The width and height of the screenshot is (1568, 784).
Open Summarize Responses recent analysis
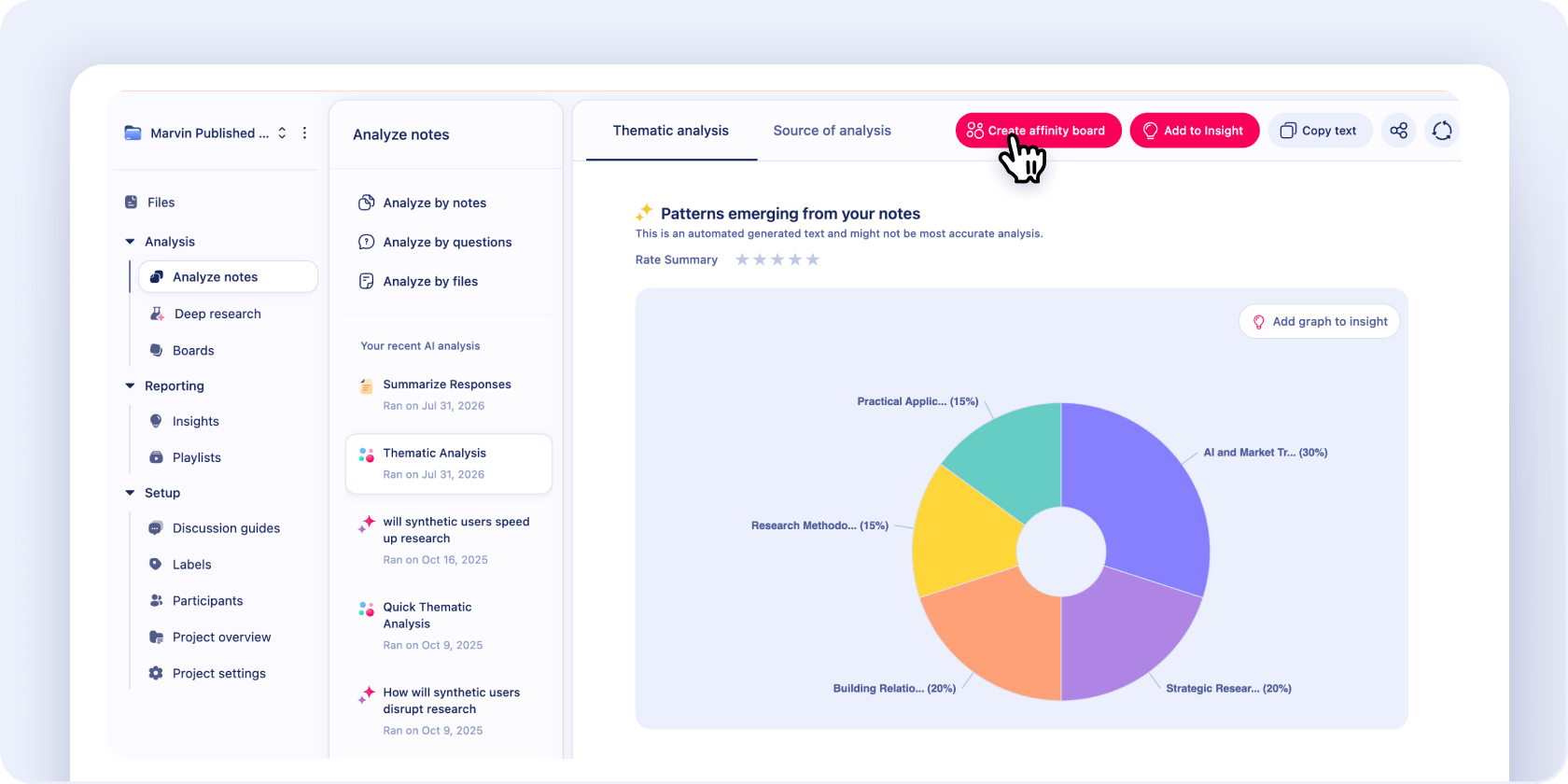point(448,395)
